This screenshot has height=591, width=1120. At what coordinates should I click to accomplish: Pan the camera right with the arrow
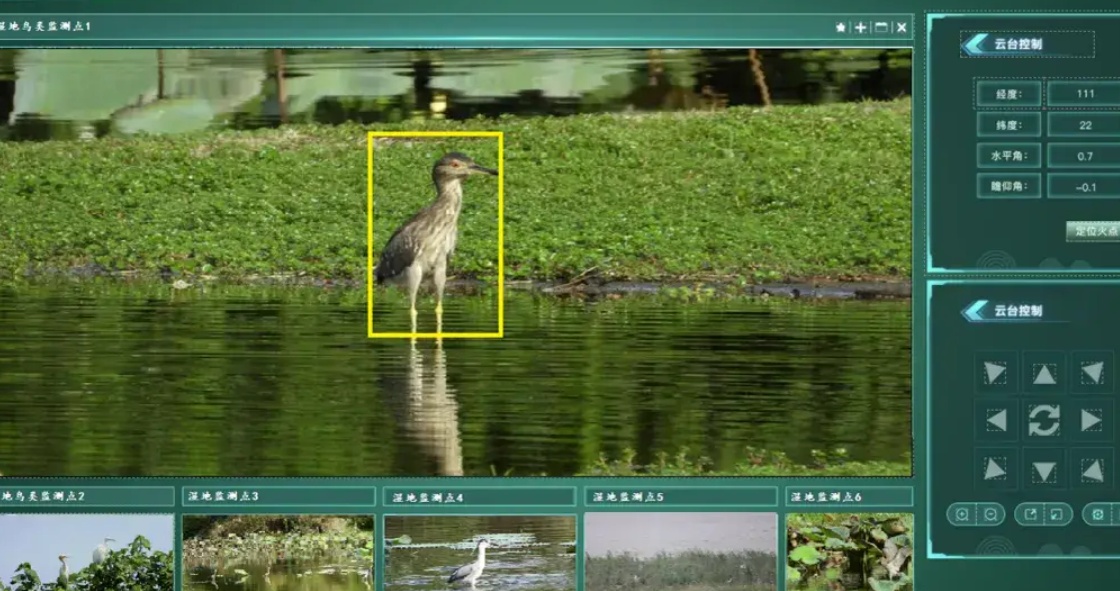pos(1091,420)
